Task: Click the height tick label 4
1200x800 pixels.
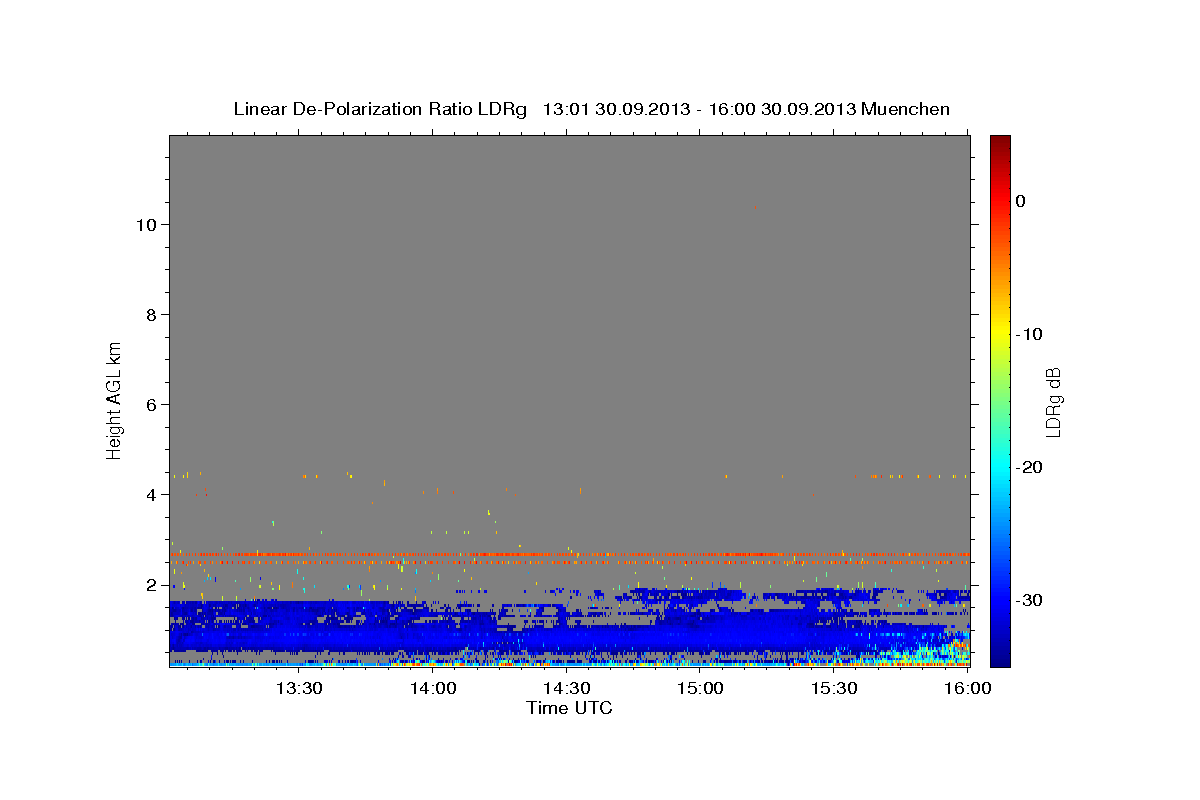Action: tap(152, 494)
